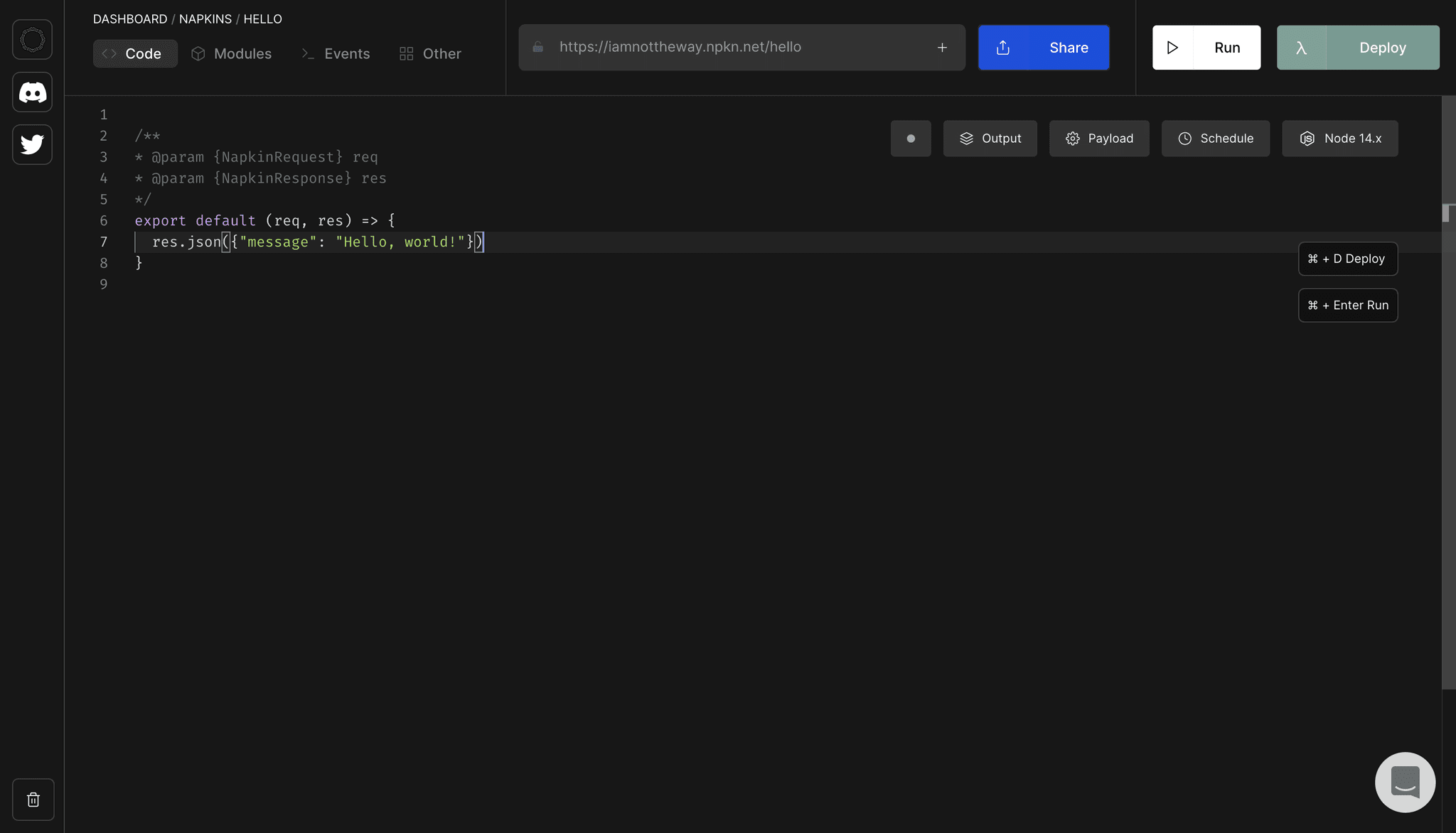
Task: Open the Twitter icon in the sidebar
Action: 33,144
